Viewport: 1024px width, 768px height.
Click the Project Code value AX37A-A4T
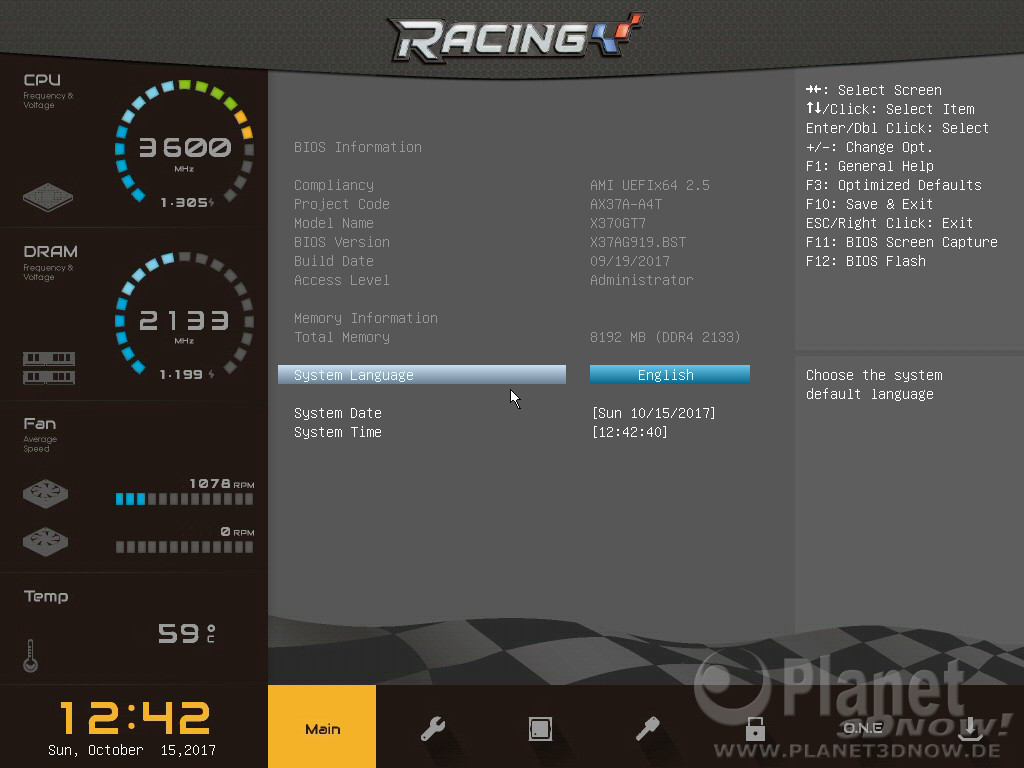tap(626, 204)
